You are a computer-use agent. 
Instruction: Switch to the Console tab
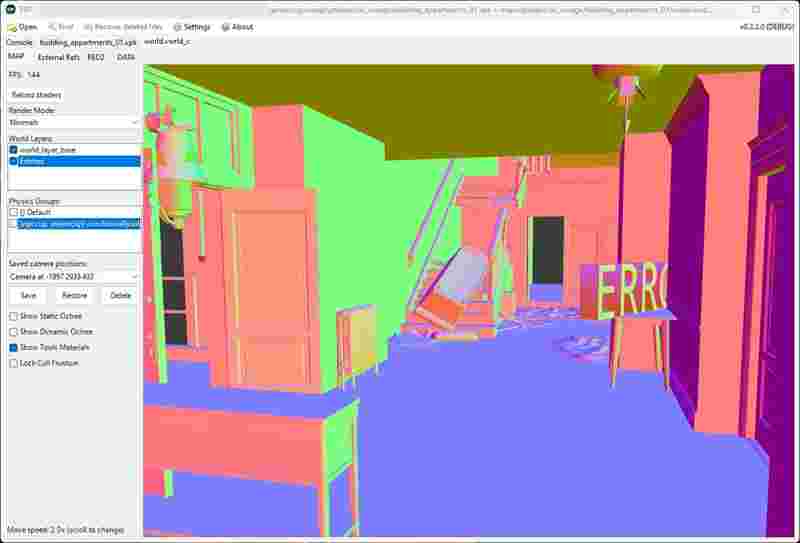coord(20,43)
